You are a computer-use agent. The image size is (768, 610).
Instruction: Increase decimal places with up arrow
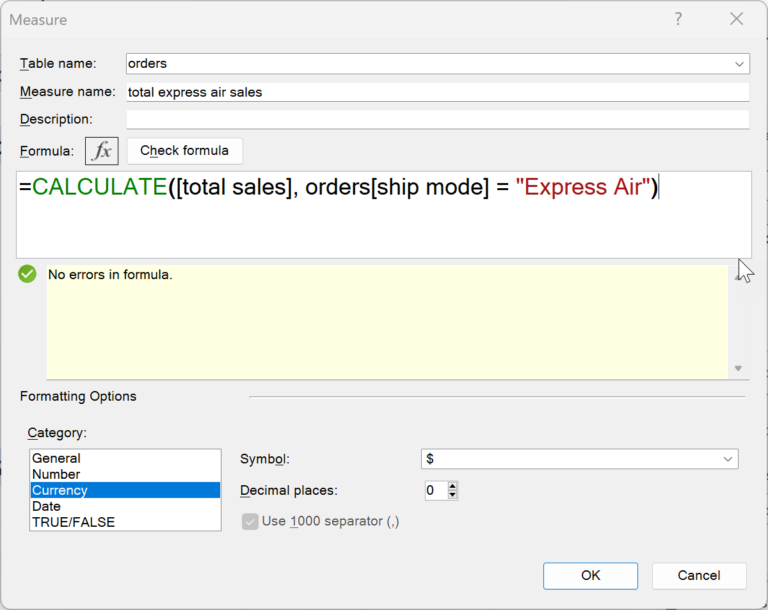click(x=453, y=486)
